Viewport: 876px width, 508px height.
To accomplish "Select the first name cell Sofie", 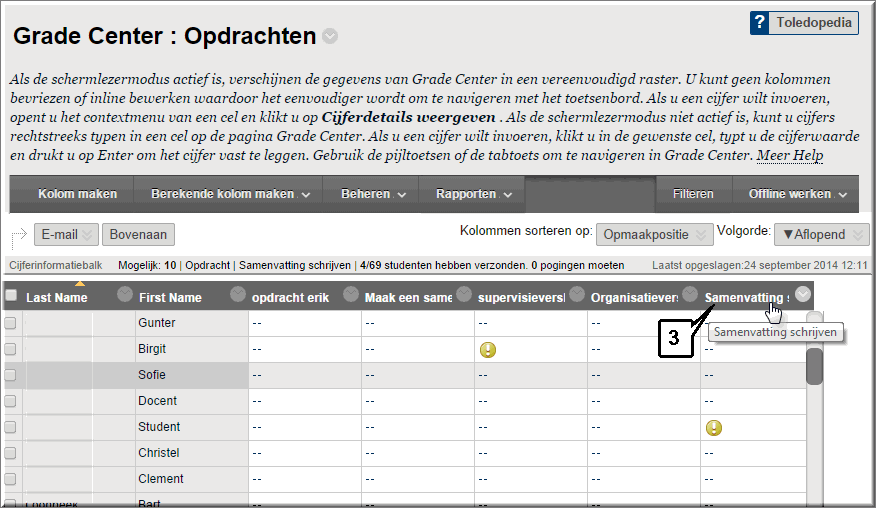I will tap(152, 375).
